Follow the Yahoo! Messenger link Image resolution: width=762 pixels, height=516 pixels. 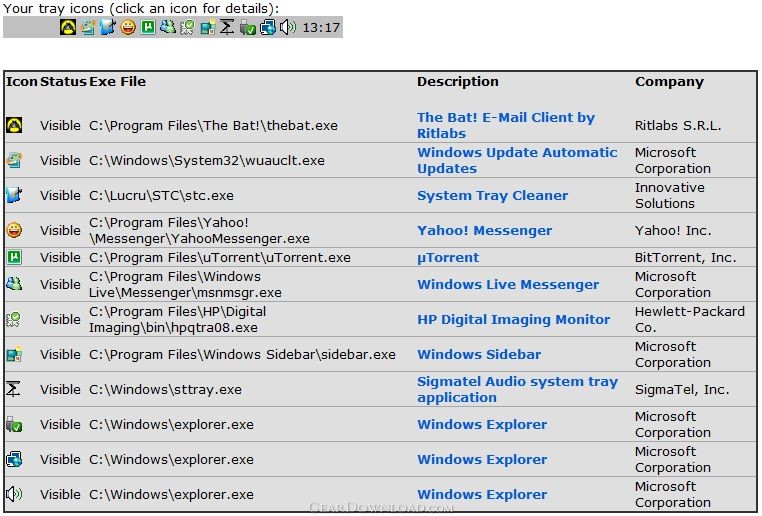pyautogui.click(x=484, y=230)
